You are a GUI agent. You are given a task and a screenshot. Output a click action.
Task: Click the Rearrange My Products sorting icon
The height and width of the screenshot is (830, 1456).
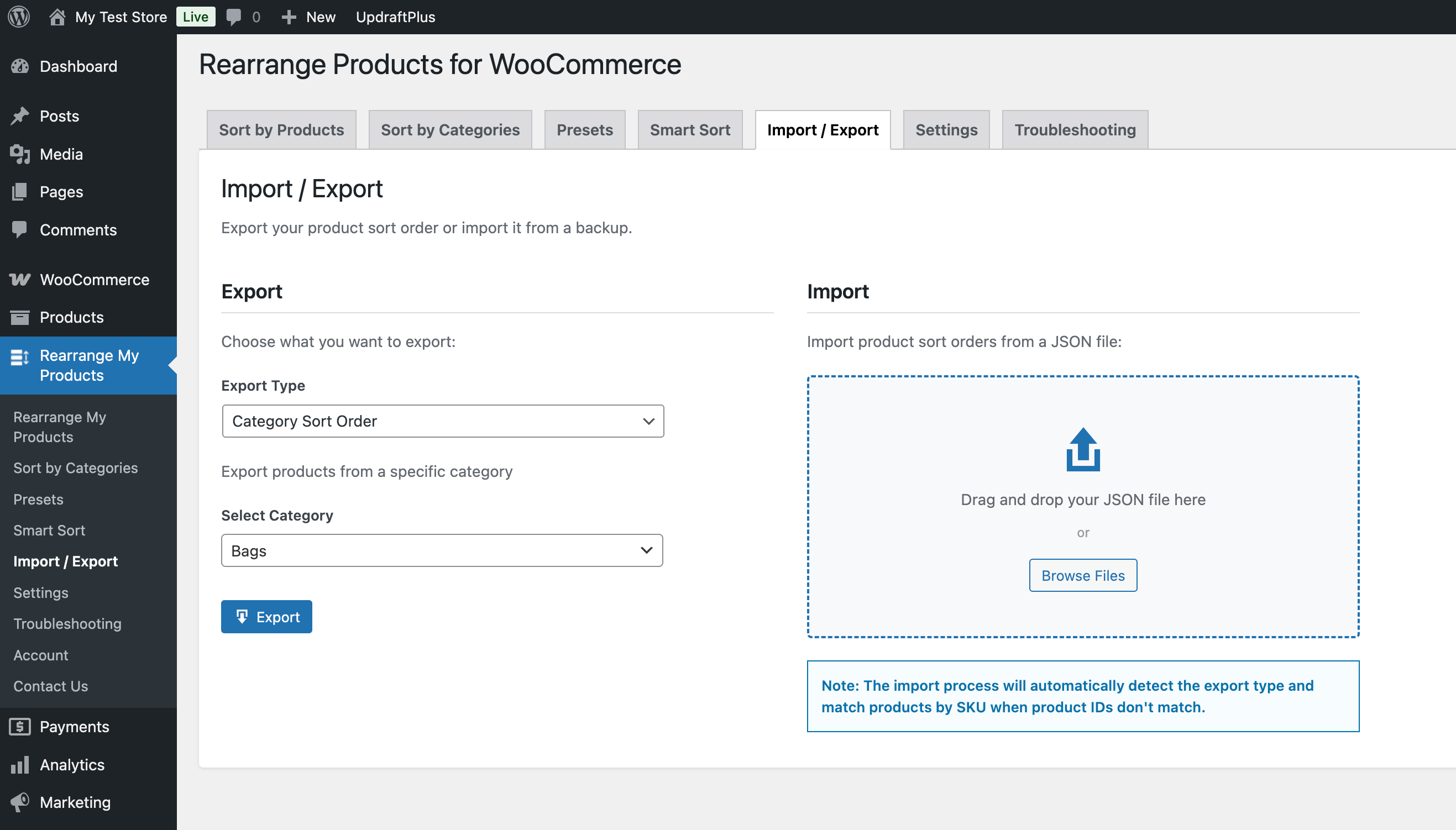[20, 358]
